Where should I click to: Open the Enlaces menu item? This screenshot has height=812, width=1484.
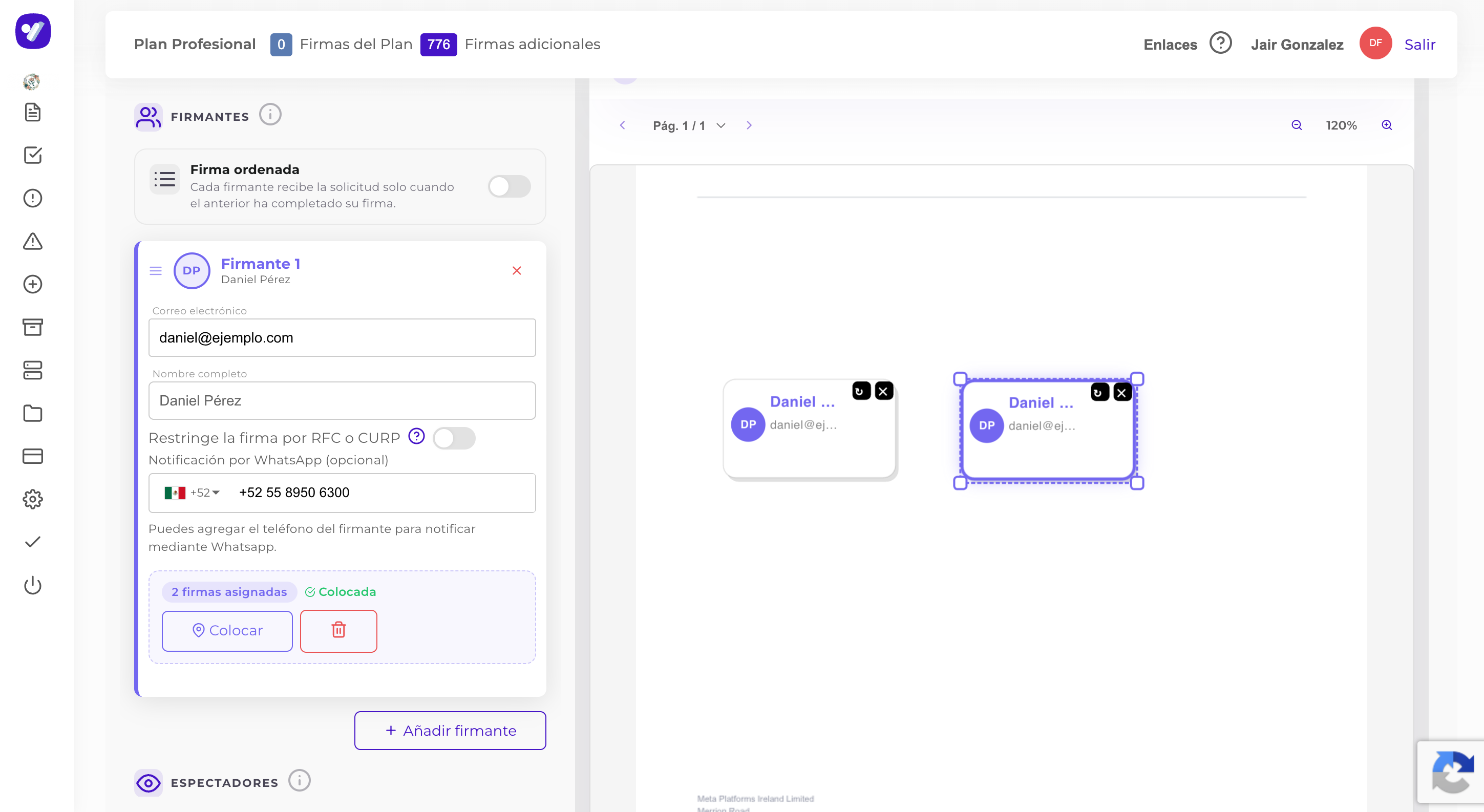tap(1170, 45)
